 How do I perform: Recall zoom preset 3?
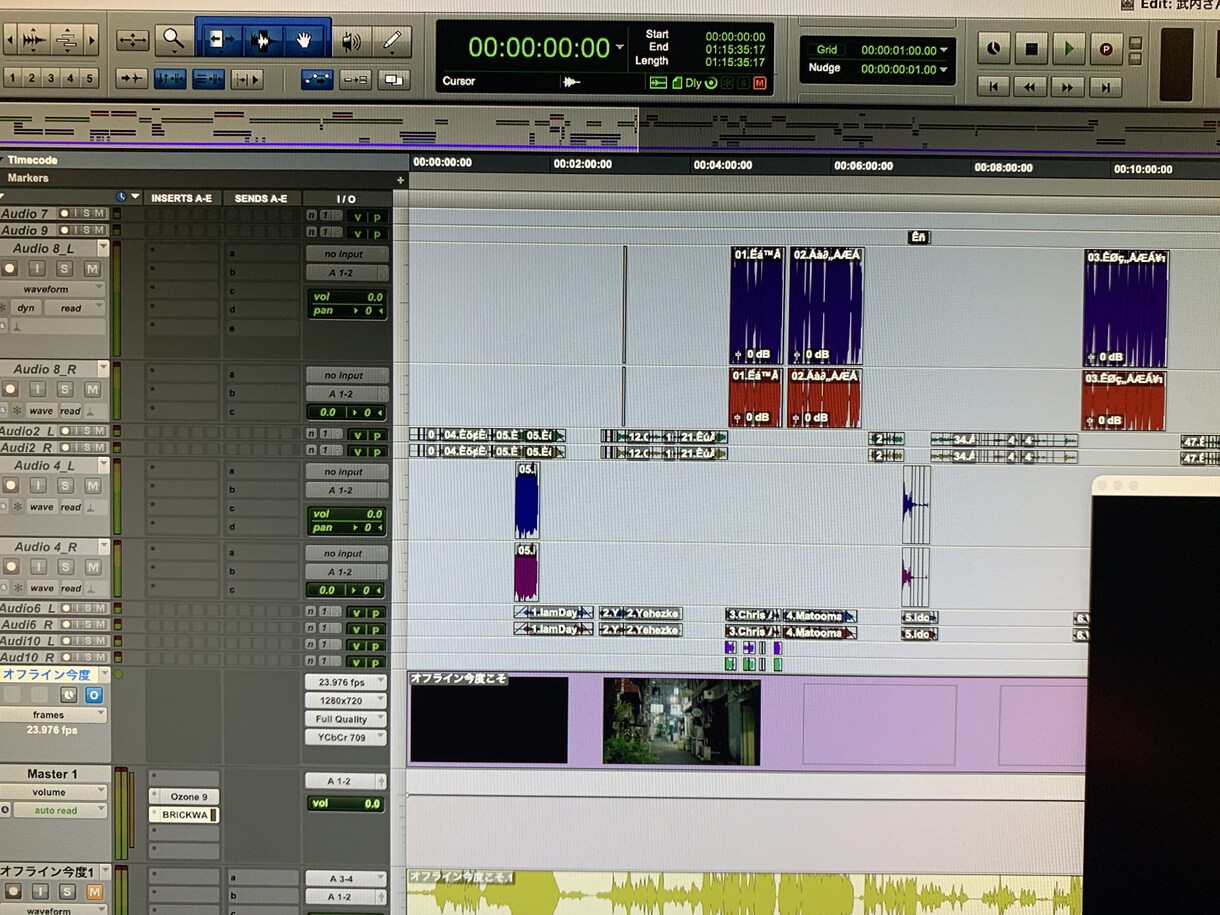tap(51, 78)
